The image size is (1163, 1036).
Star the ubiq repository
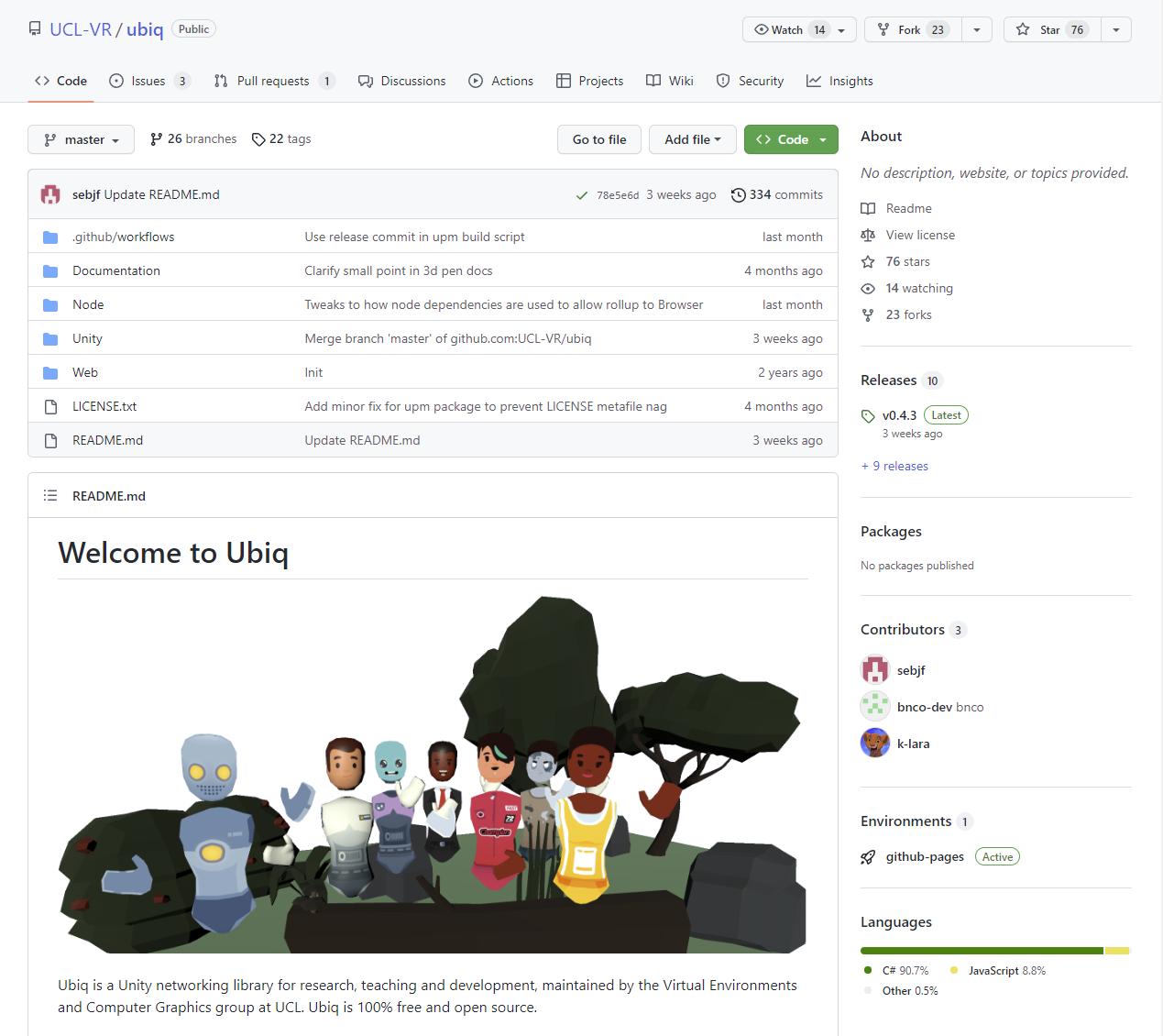pyautogui.click(x=1052, y=29)
